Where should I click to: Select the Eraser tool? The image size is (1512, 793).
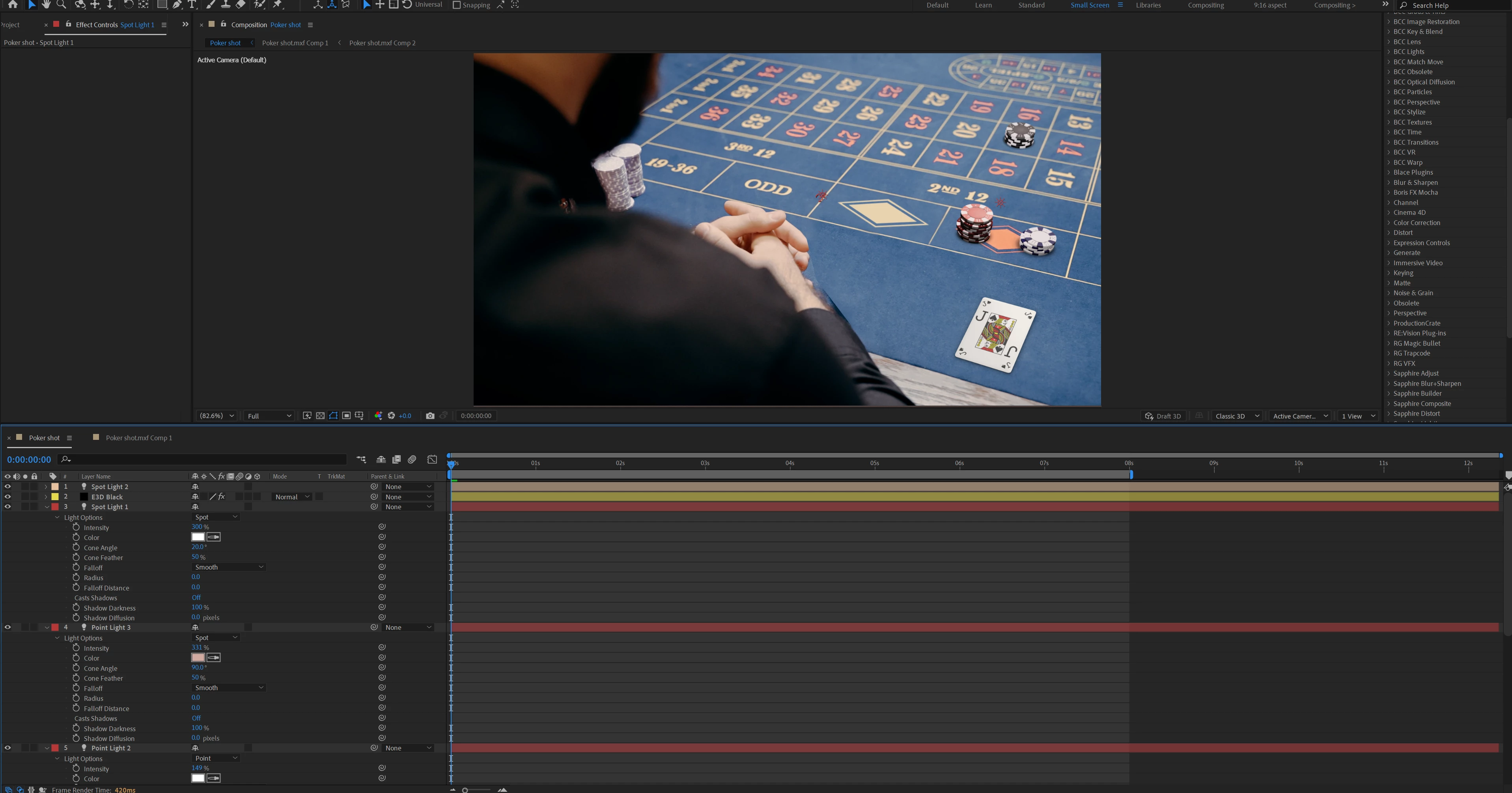241,5
